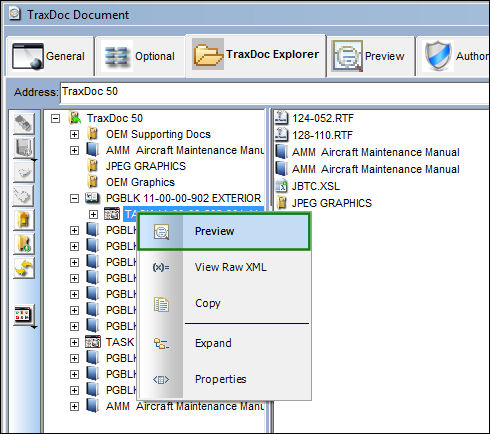Click the TraxDoc Explorer open-folder icon
Image resolution: width=490 pixels, height=434 pixels.
[207, 54]
